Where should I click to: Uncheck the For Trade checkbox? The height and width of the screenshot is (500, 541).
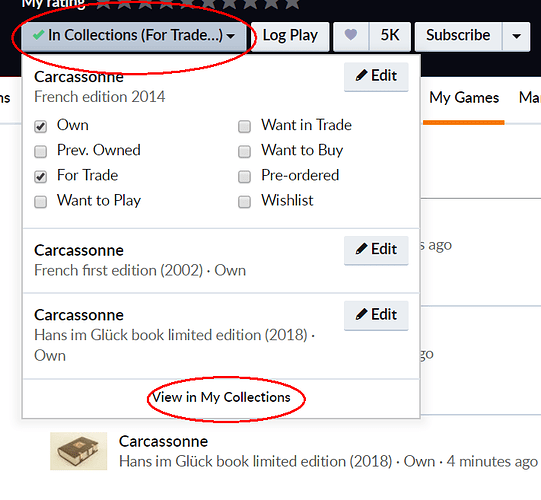[40, 177]
